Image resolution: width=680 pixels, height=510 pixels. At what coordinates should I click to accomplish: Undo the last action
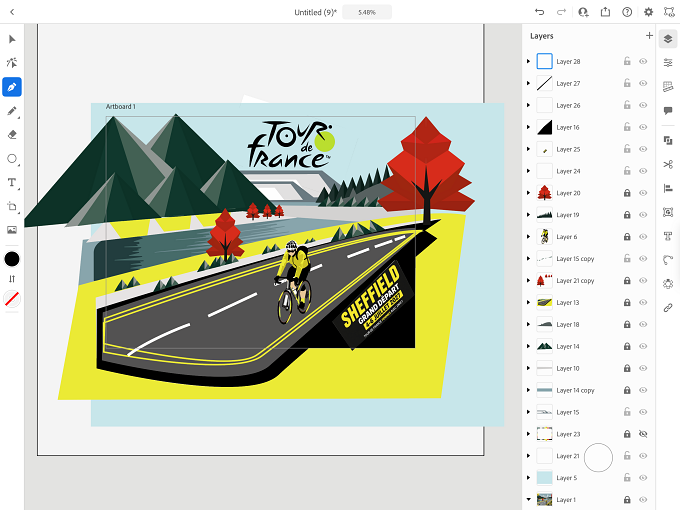tap(539, 12)
